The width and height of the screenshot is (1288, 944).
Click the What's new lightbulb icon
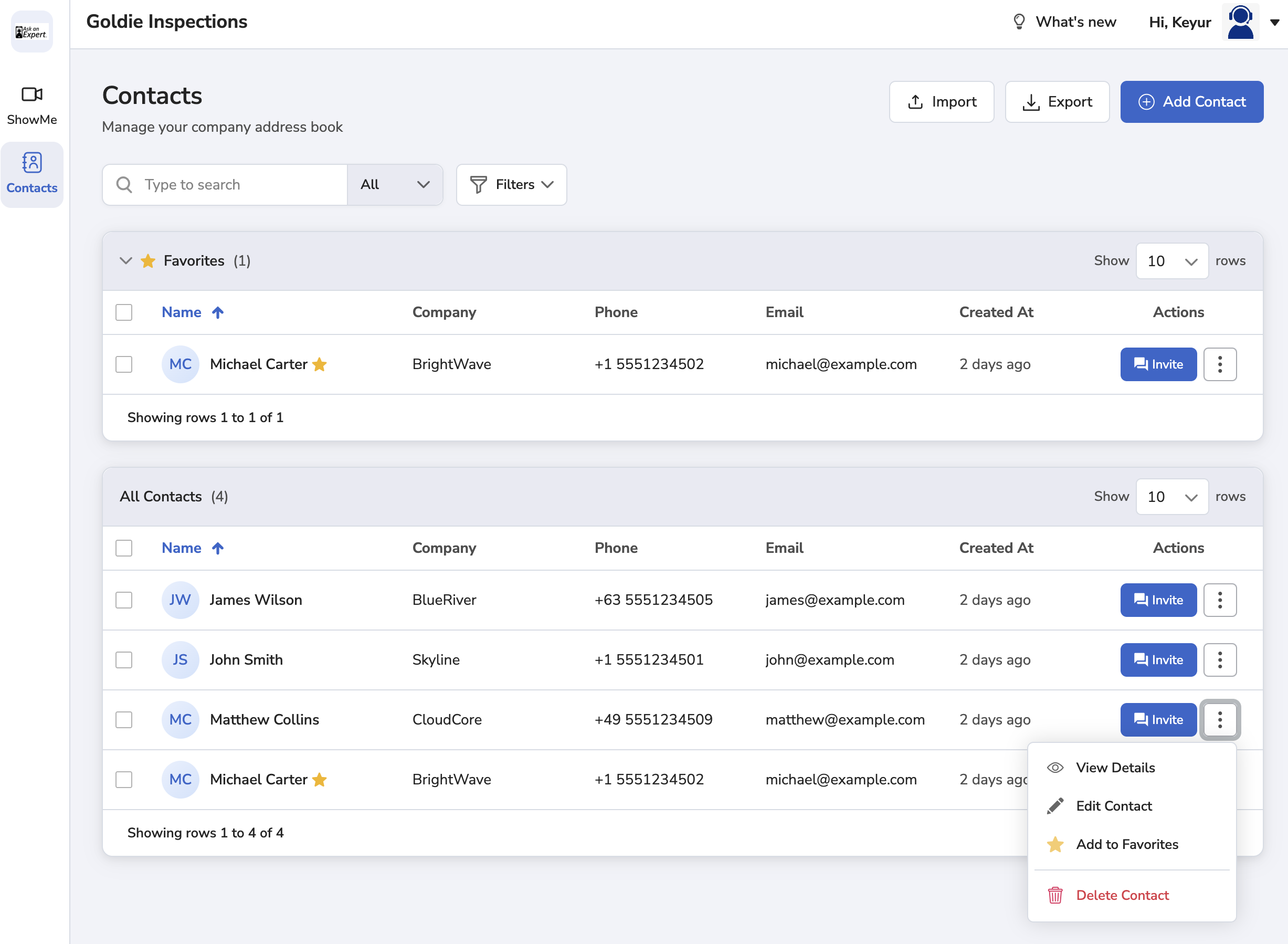point(1019,22)
